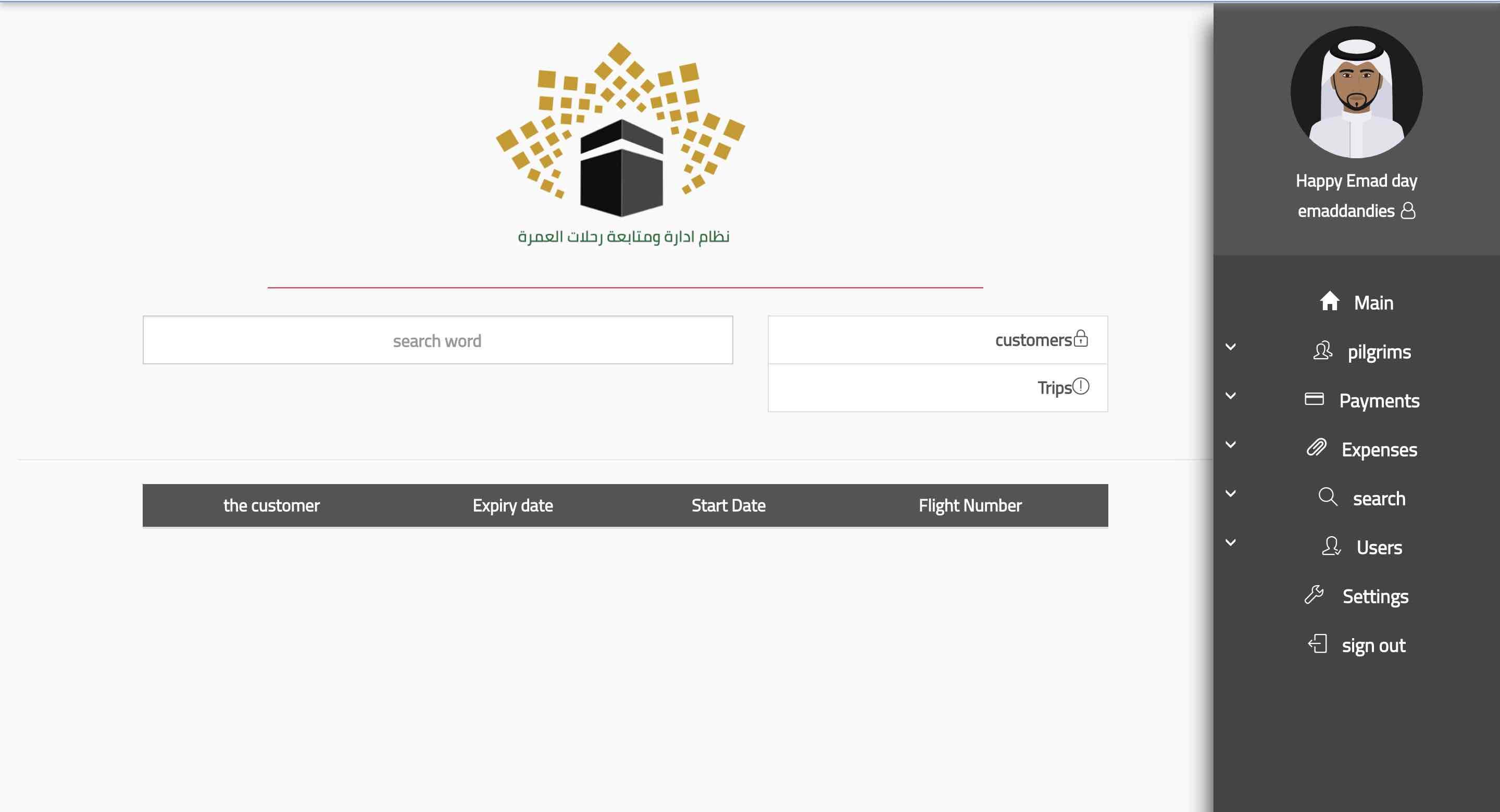Focus the search word input field

[438, 340]
